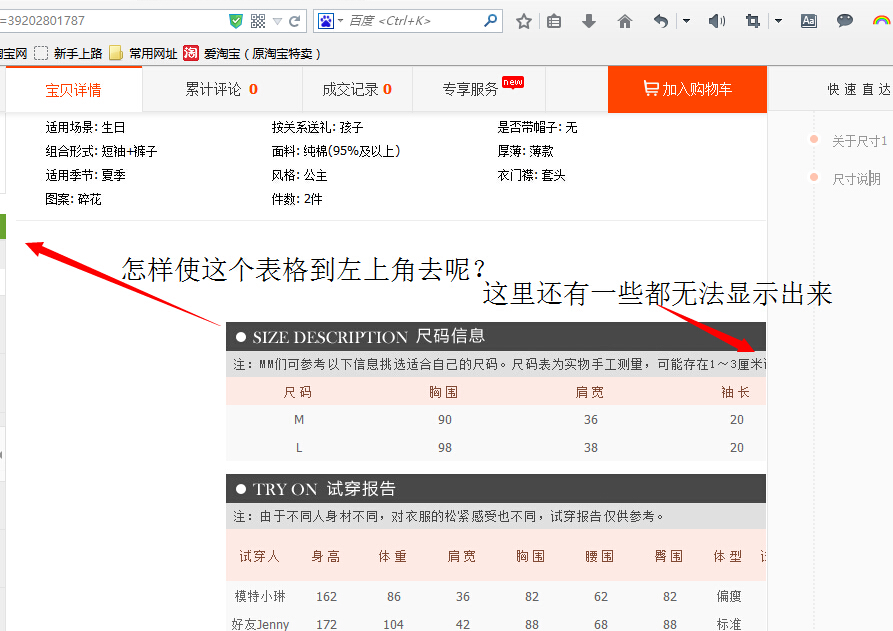Click the undo closed tab arrow icon
Viewport: 893px width, 631px height.
pyautogui.click(x=661, y=22)
